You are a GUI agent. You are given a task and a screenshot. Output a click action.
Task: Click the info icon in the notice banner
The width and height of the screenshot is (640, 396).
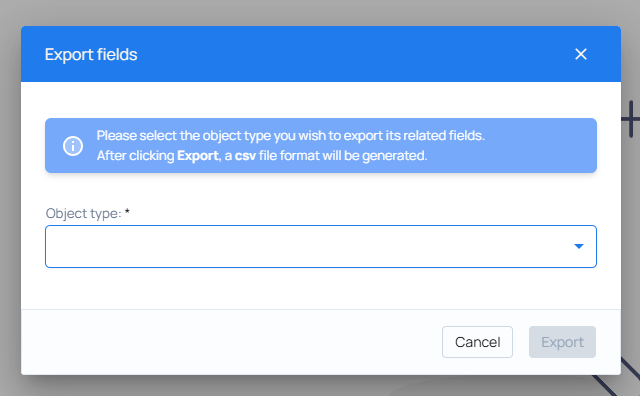coord(73,146)
